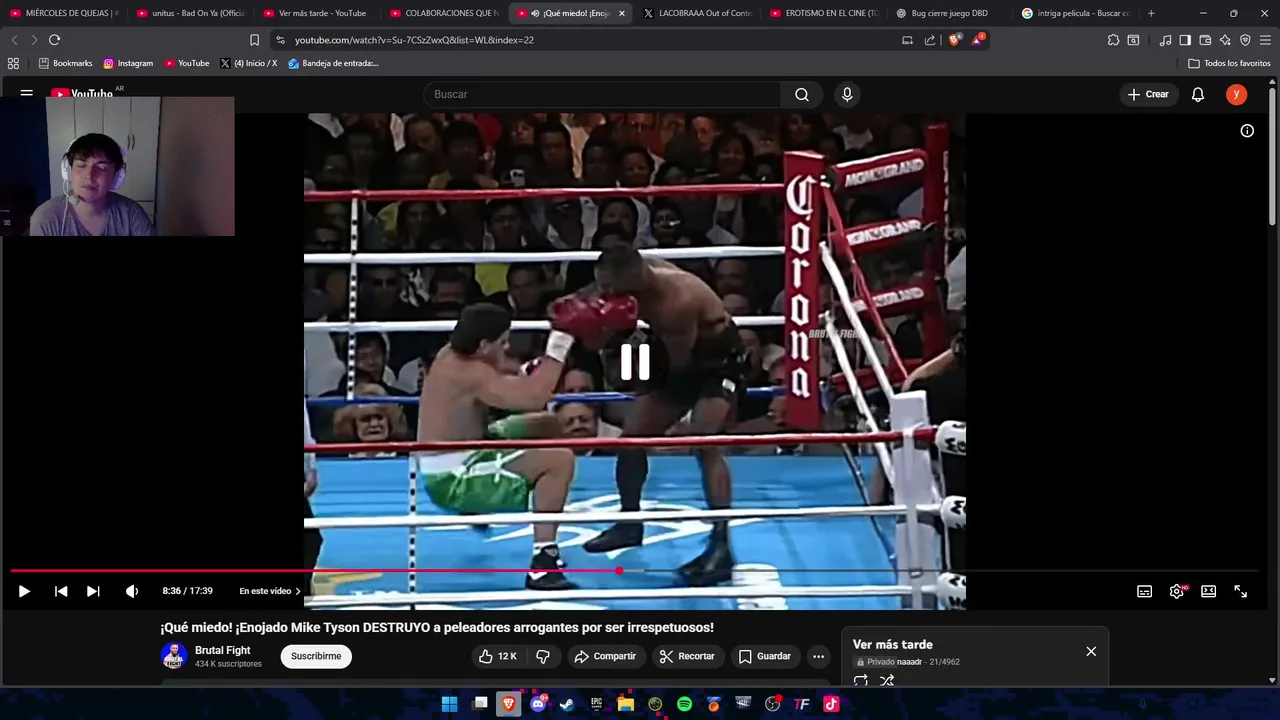Open Windows Start menu
Viewport: 1280px width, 720px height.
[x=450, y=704]
